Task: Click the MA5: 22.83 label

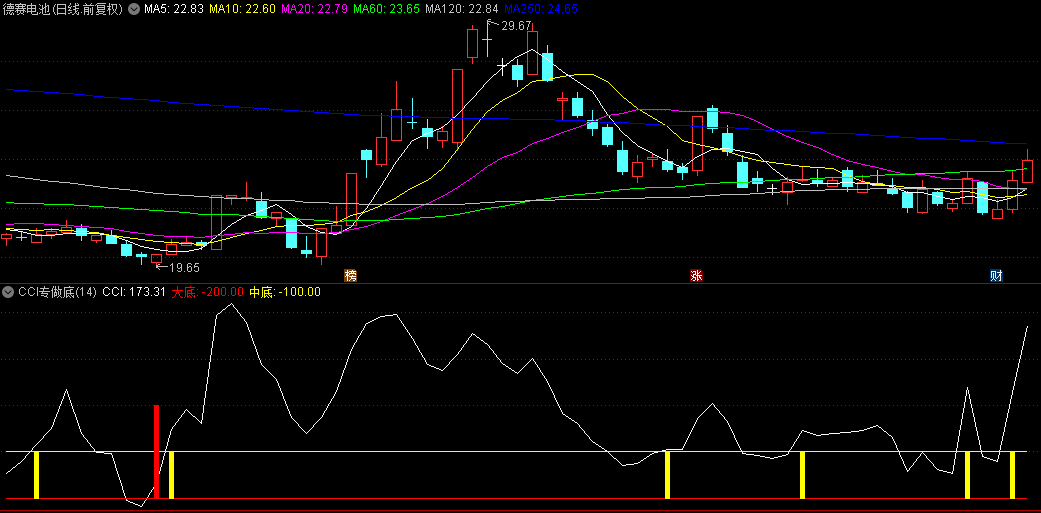Action: point(175,9)
